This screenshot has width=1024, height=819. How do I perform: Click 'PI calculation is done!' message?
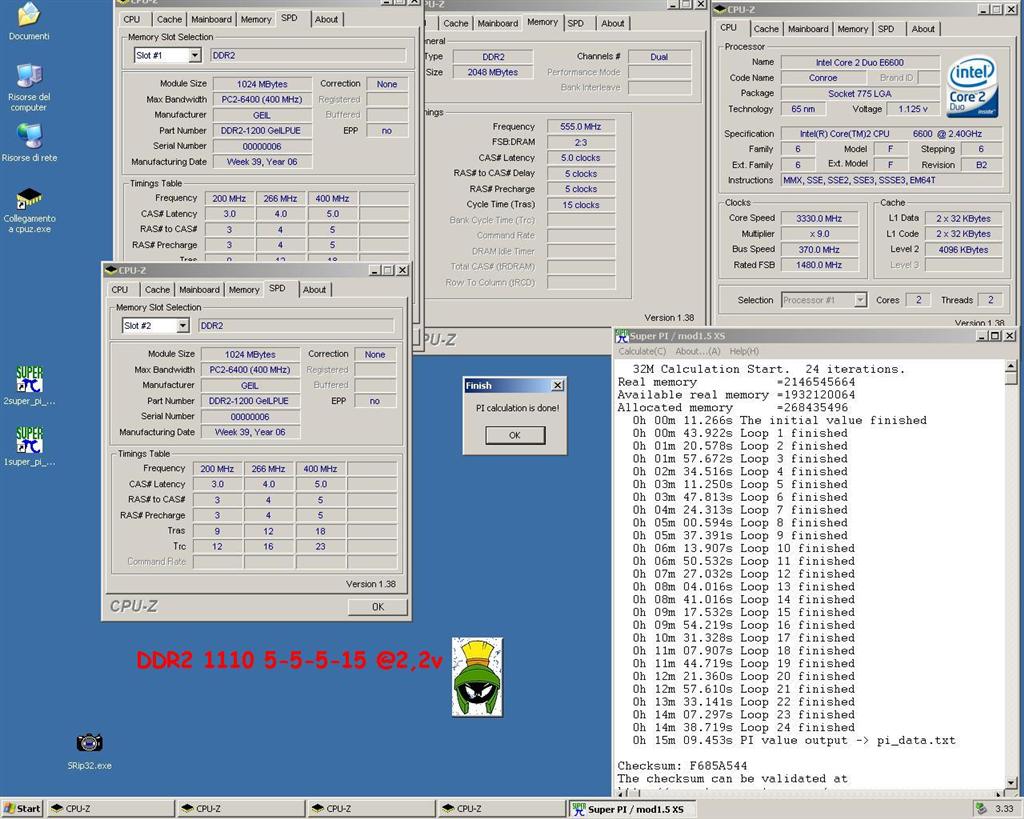517,408
